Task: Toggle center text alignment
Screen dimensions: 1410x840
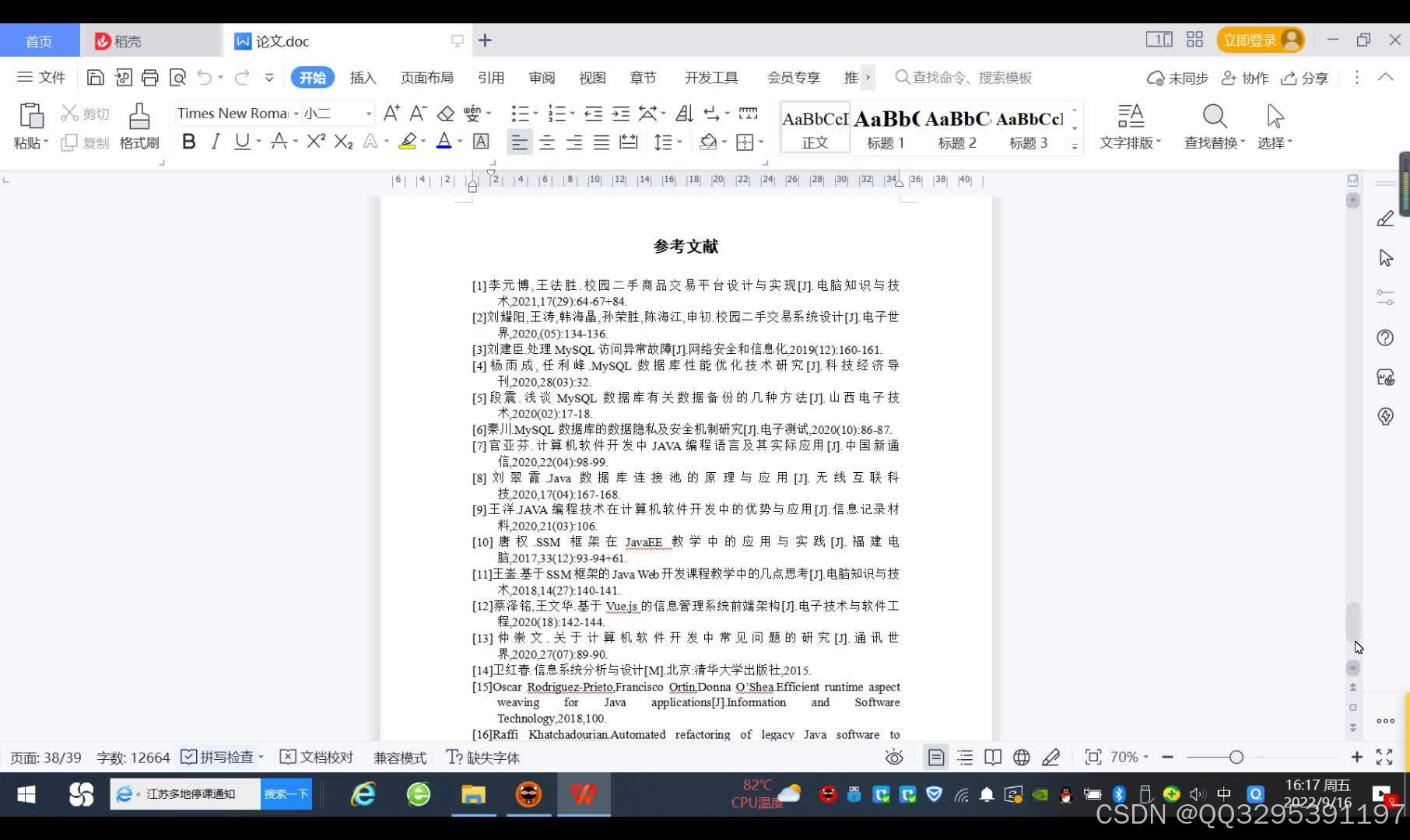Action: coord(547,142)
